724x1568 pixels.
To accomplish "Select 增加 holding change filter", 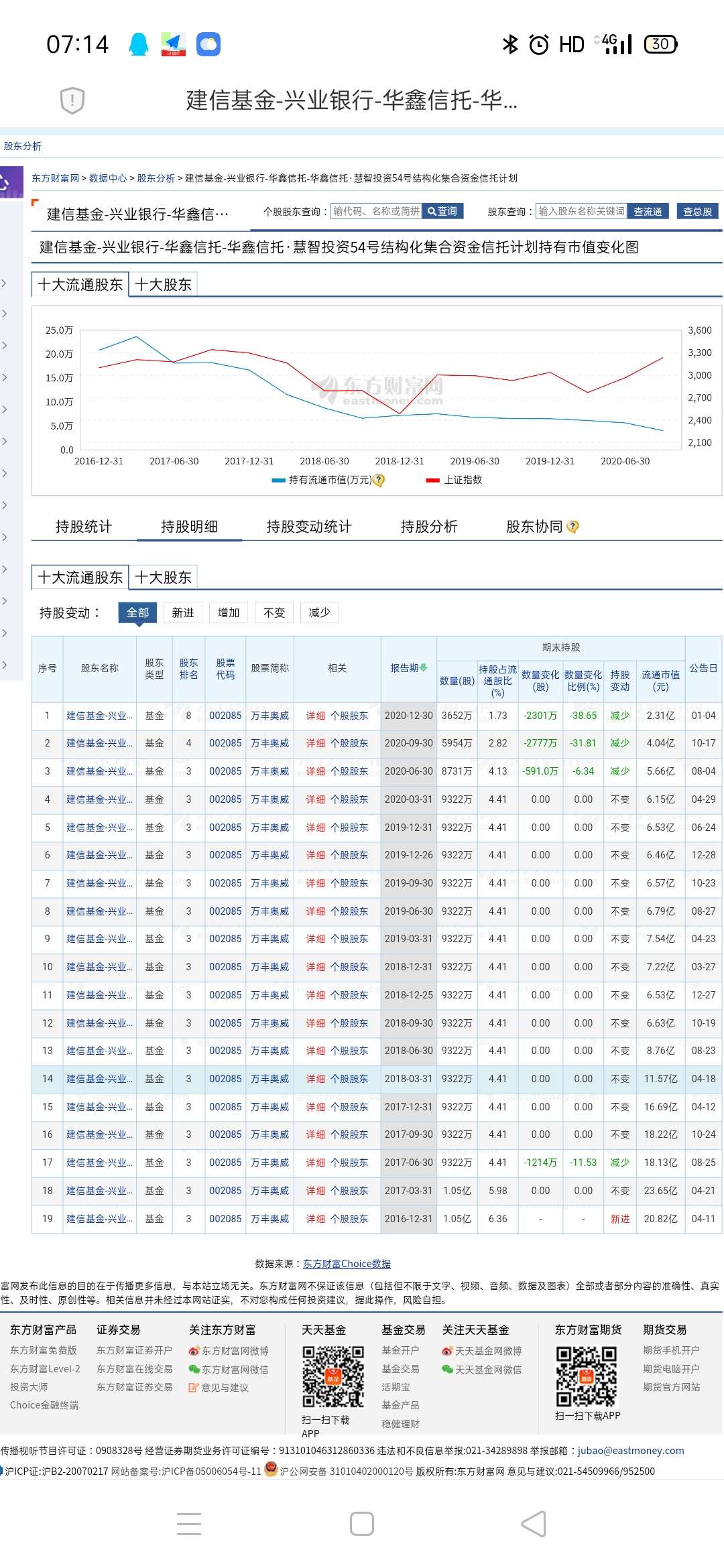I will point(229,612).
